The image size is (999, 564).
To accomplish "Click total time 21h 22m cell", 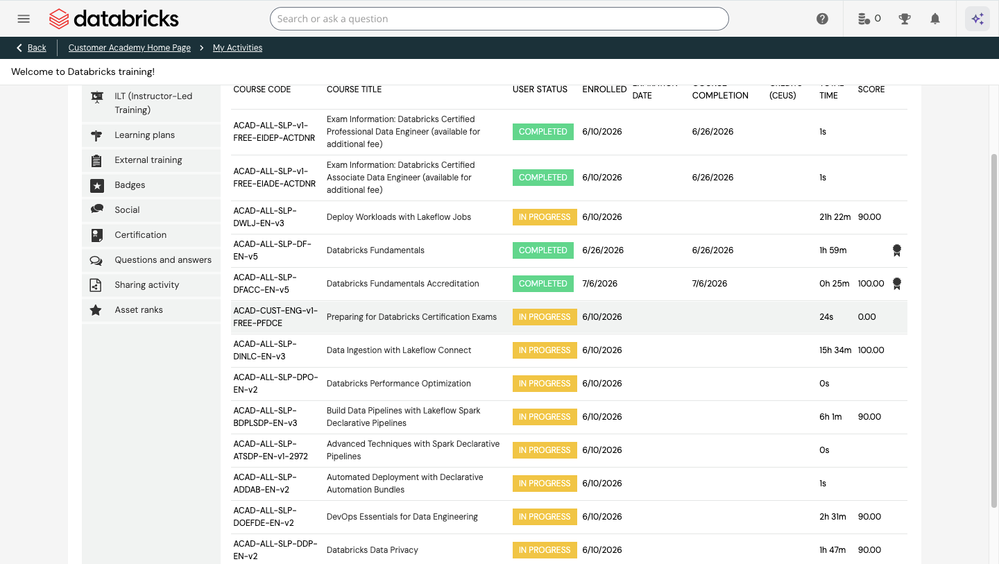I will (835, 217).
